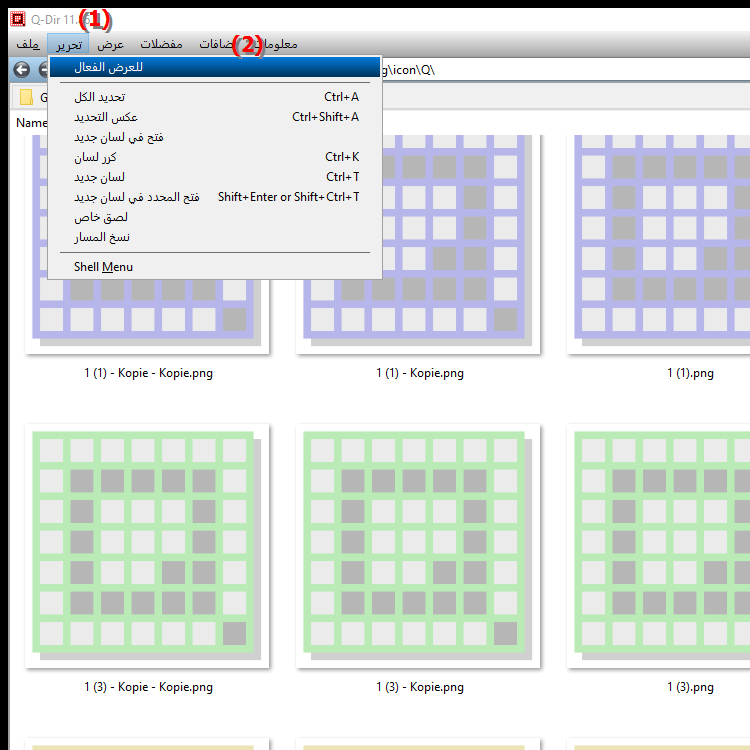
Task: Select green thumbnail of 1 (3) - Kopie.png
Action: tap(418, 546)
